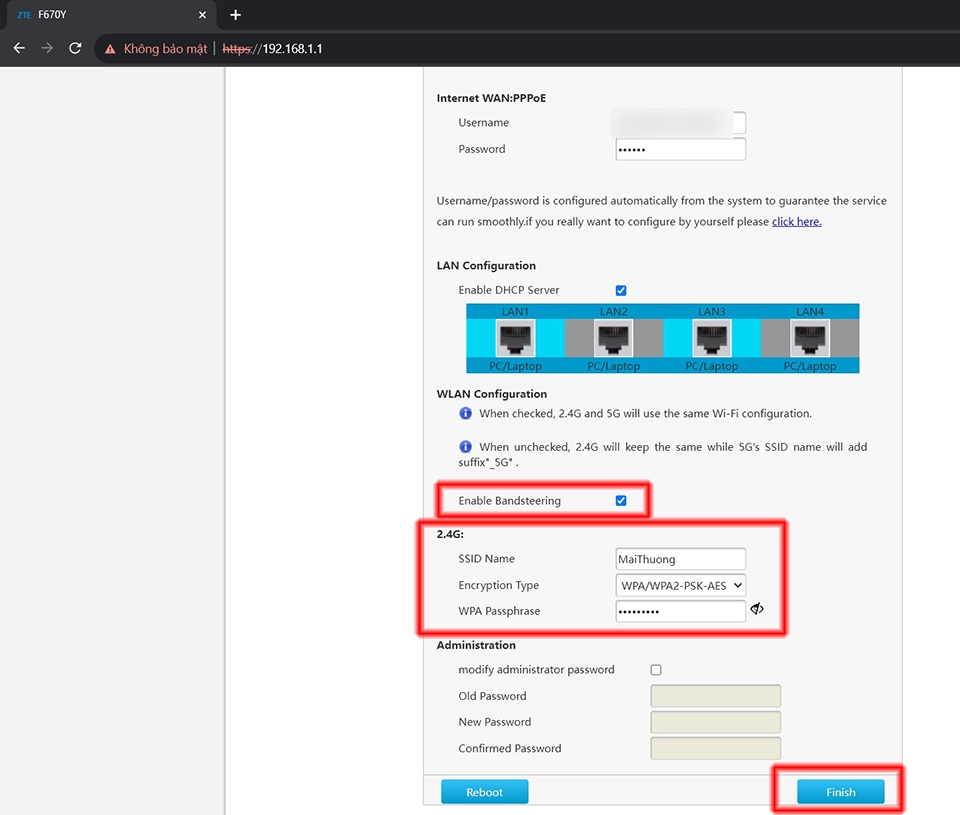Click the New Password field
The width and height of the screenshot is (960, 815).
pos(715,722)
